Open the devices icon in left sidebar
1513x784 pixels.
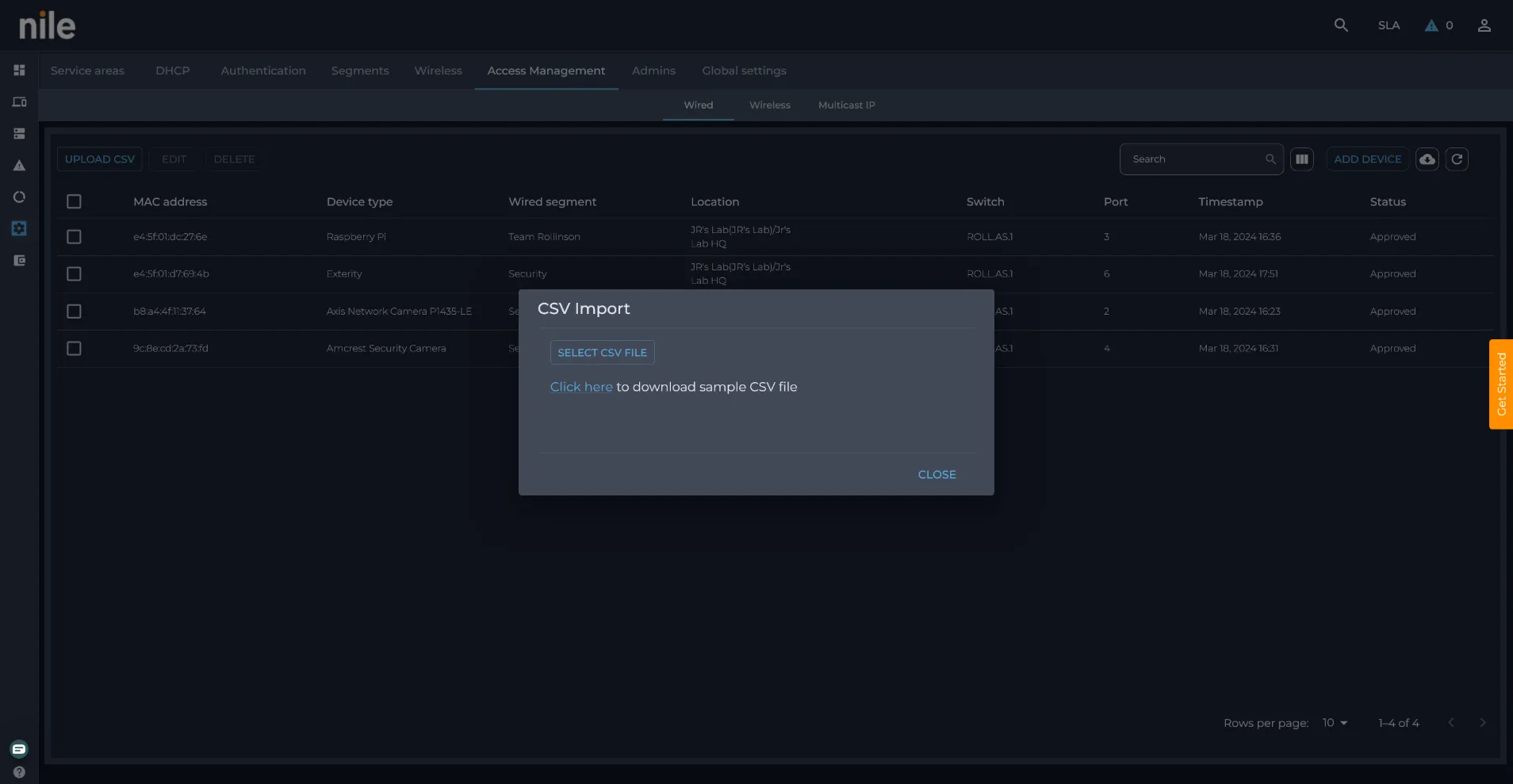tap(19, 101)
